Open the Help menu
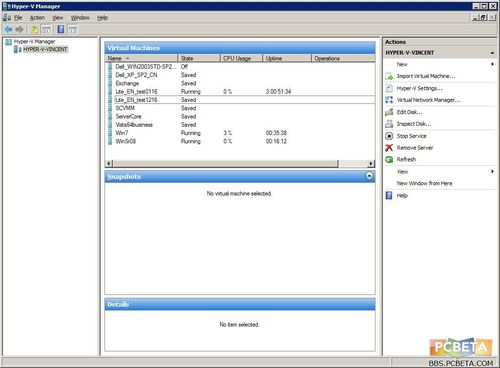The width and height of the screenshot is (500, 368). 102,18
